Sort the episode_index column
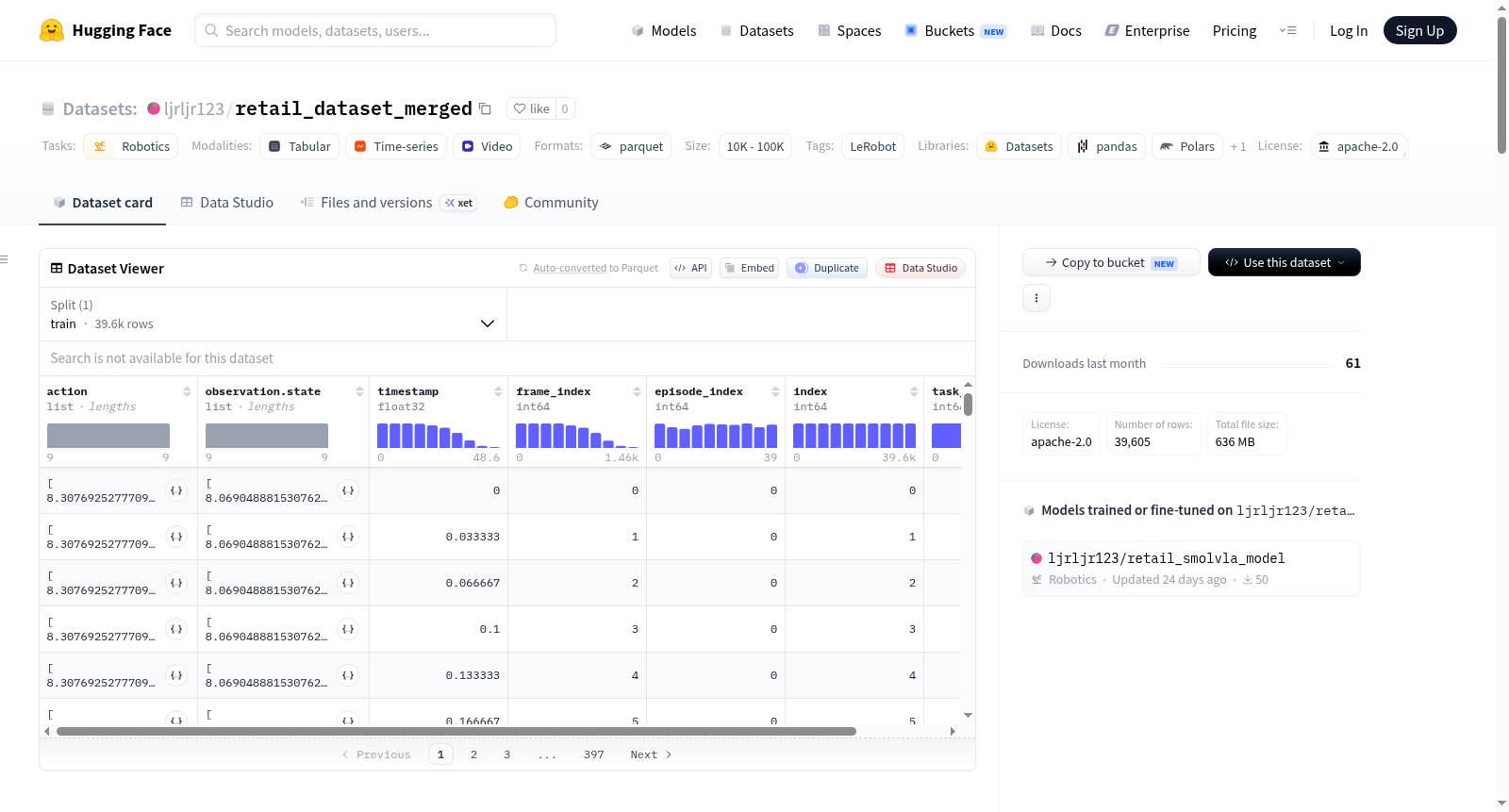The image size is (1509, 812). pos(775,391)
